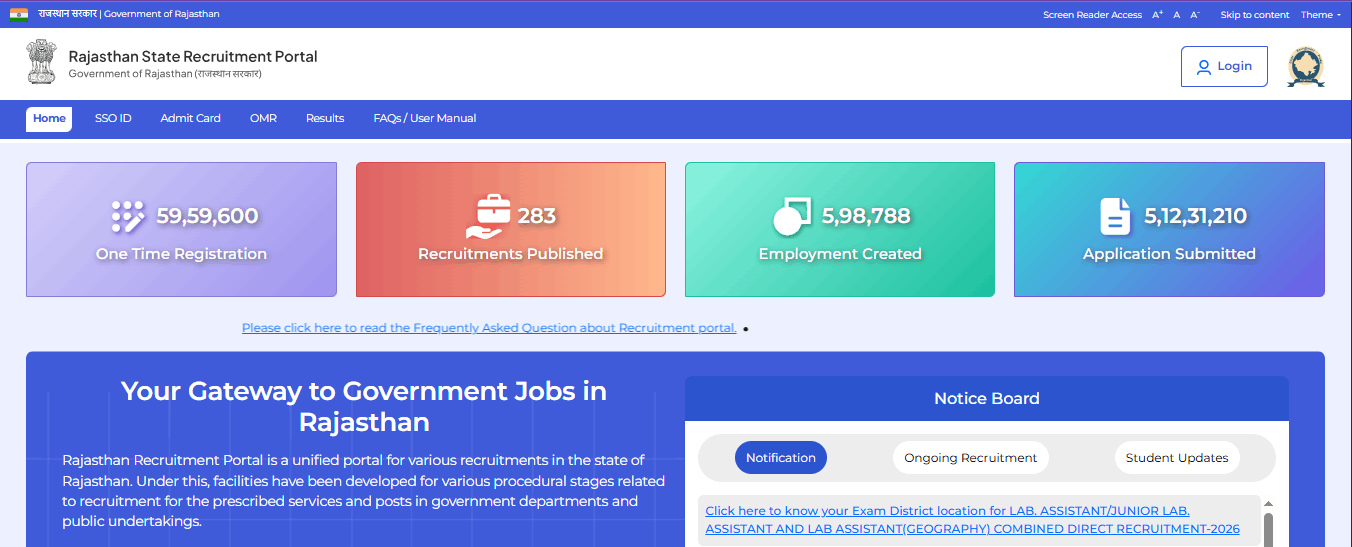The image size is (1352, 547).
Task: Click the Employment Created icon
Action: [793, 216]
